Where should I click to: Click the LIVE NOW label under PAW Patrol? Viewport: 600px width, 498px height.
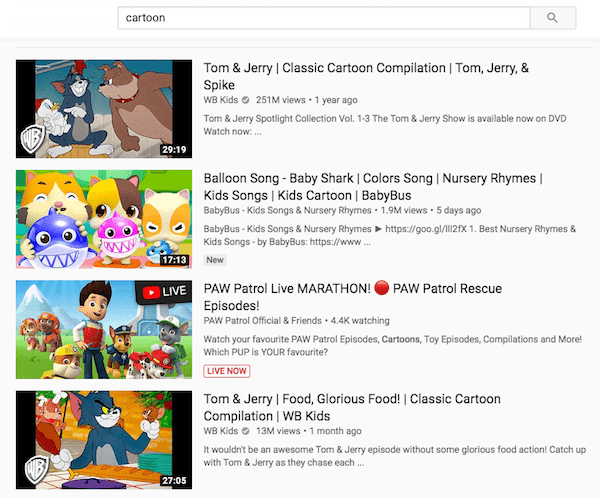click(227, 370)
